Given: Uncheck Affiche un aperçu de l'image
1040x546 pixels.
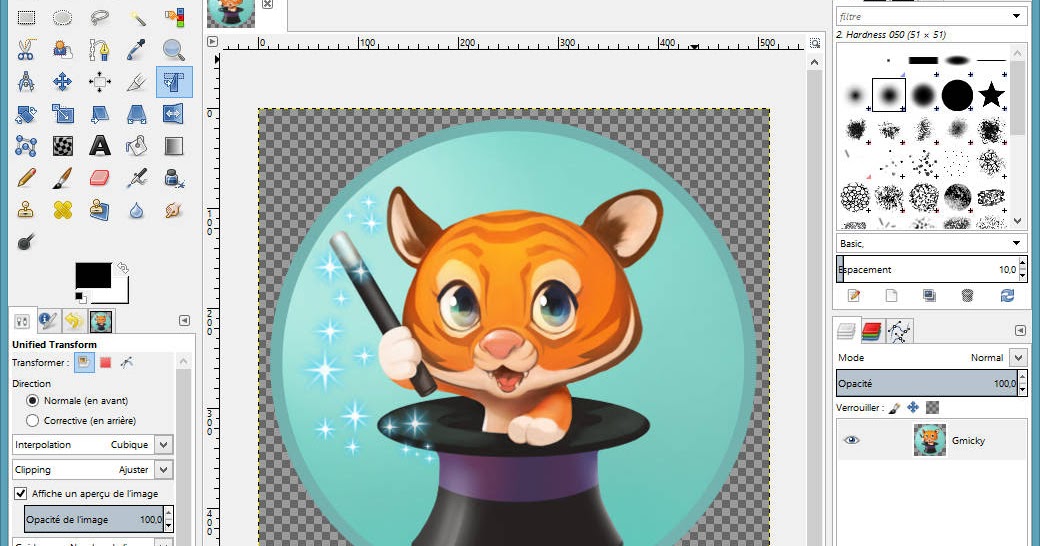Looking at the screenshot, I should coord(21,494).
